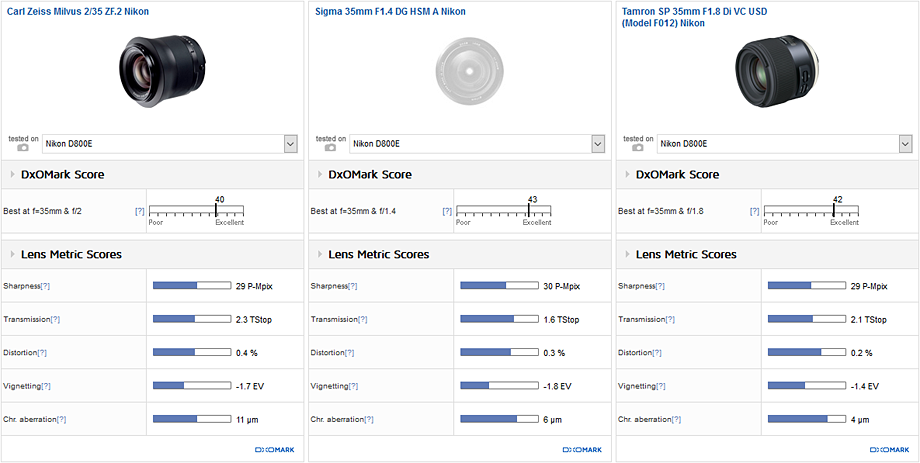The image size is (920, 463).
Task: Click Transmission [?] help in Sigma column
Action: pos(363,319)
